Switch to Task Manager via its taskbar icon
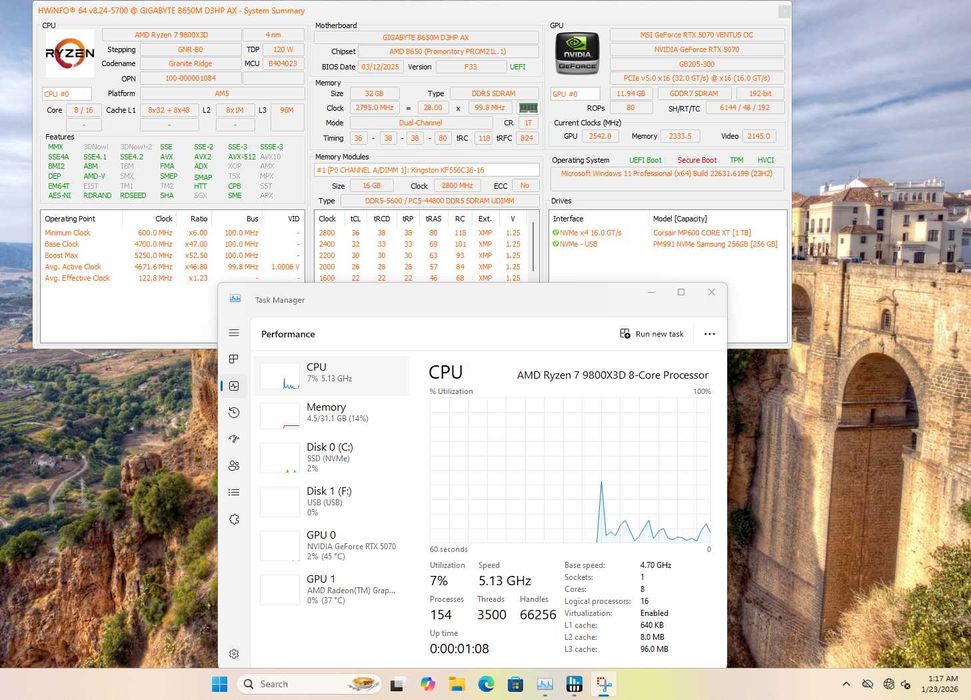This screenshot has height=700, width=971. 545,684
